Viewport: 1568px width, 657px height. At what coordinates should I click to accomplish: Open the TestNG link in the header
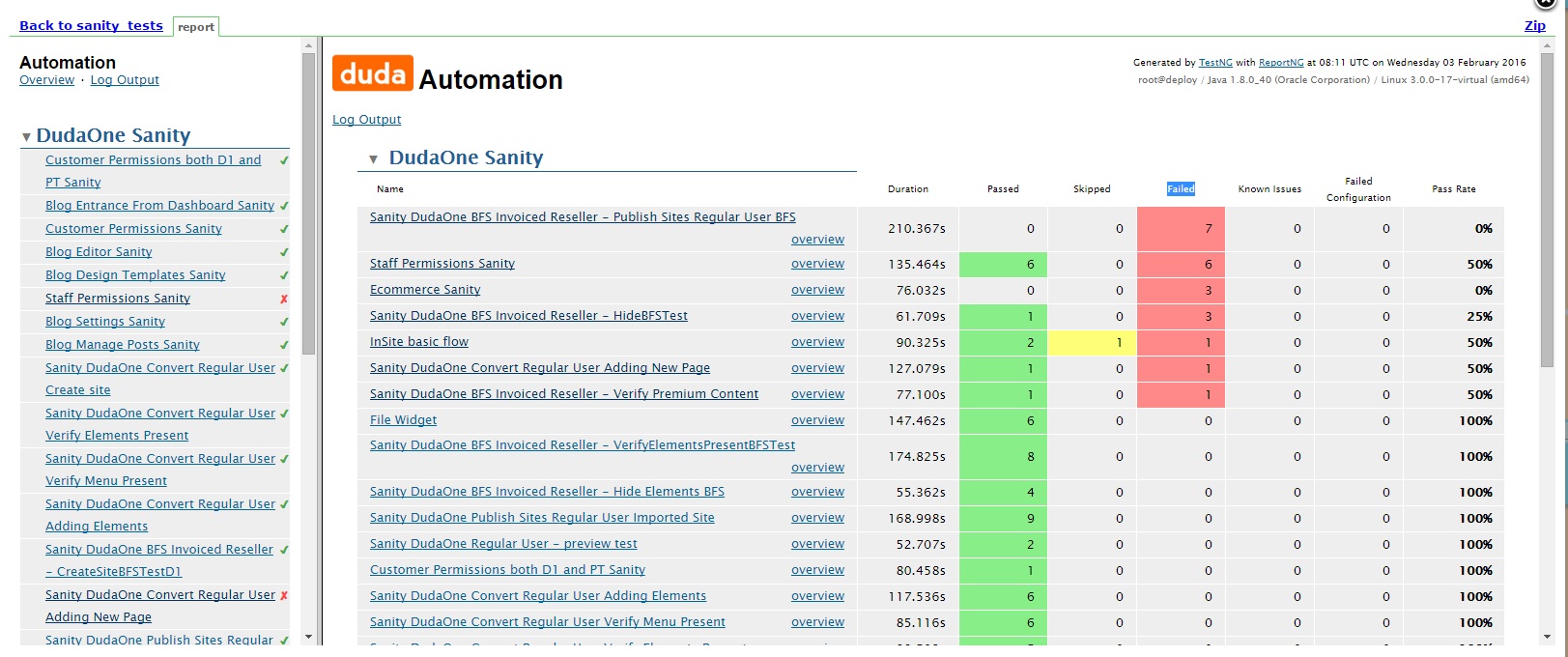pyautogui.click(x=1215, y=63)
